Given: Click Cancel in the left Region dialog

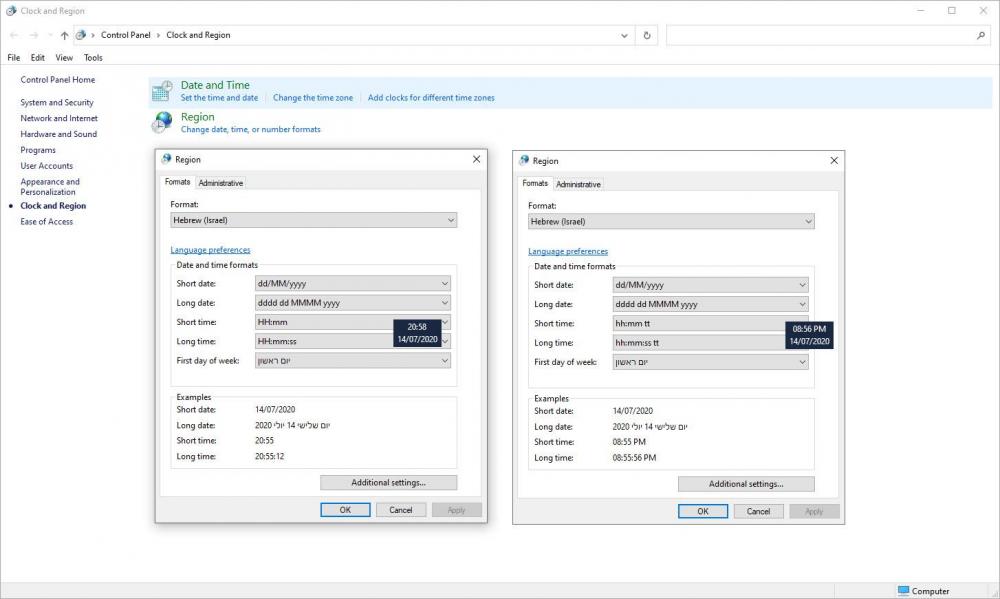Looking at the screenshot, I should click(401, 510).
